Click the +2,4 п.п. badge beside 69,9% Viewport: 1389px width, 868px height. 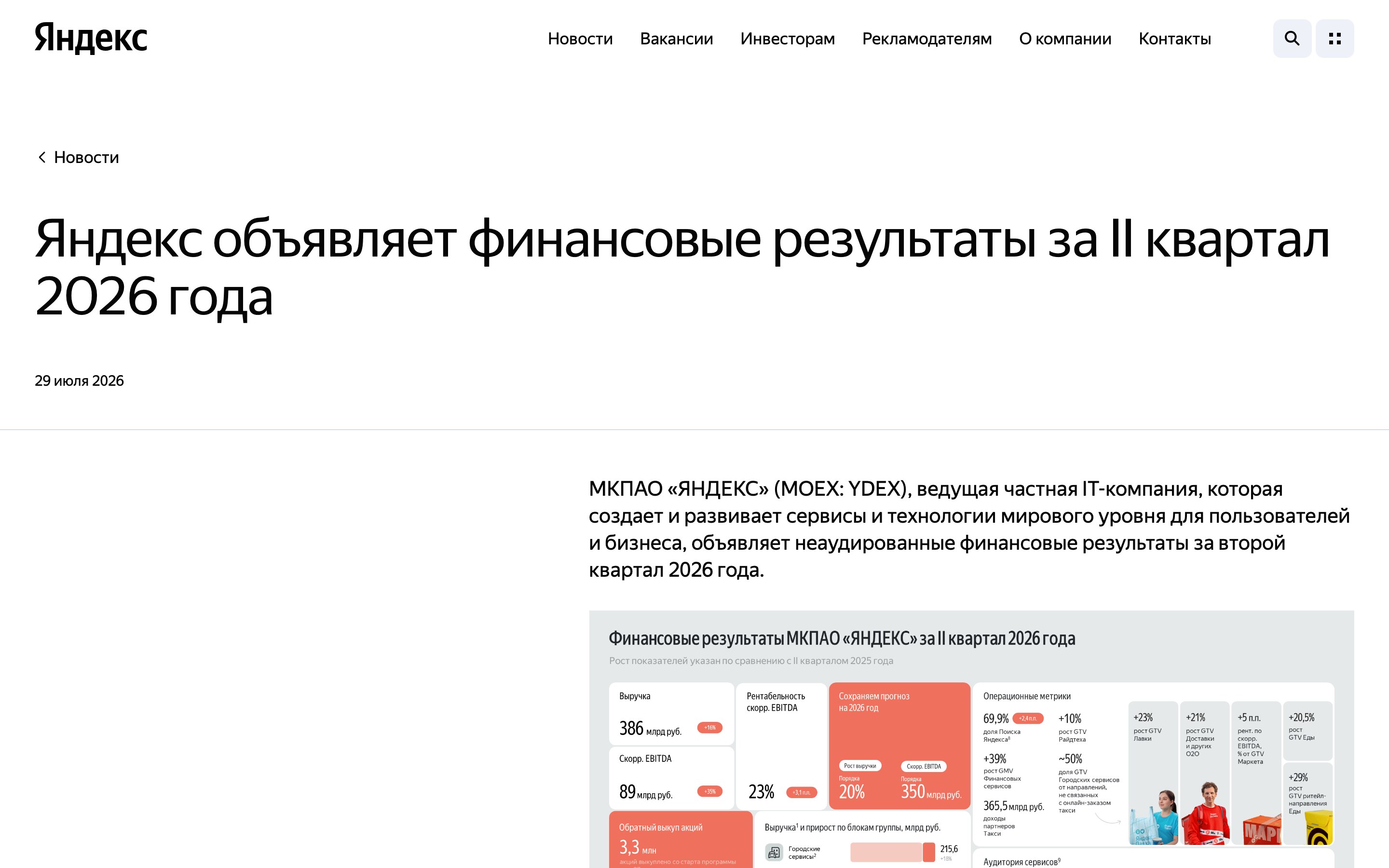coord(1028,718)
